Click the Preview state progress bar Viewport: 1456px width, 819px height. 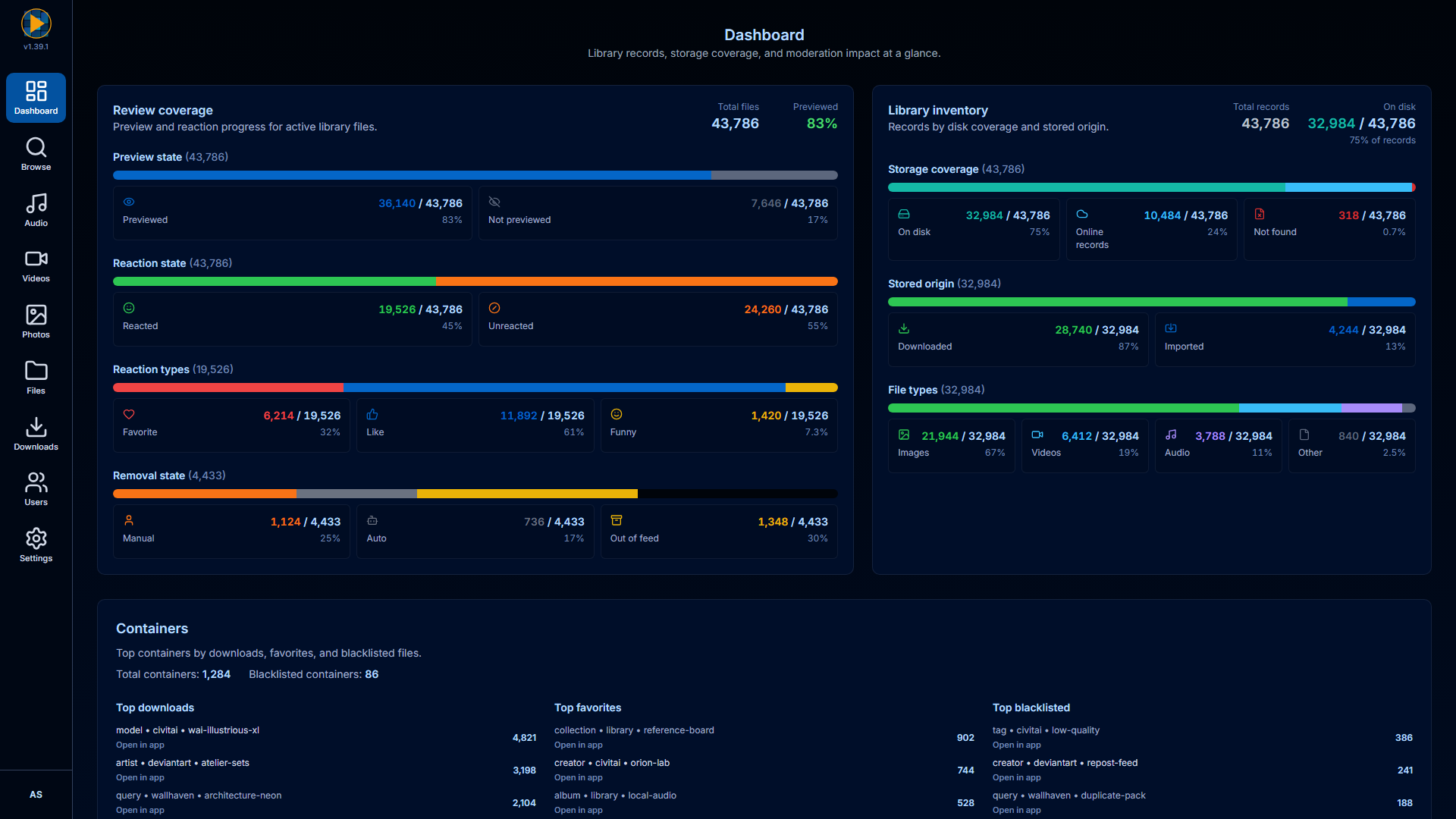tap(475, 175)
